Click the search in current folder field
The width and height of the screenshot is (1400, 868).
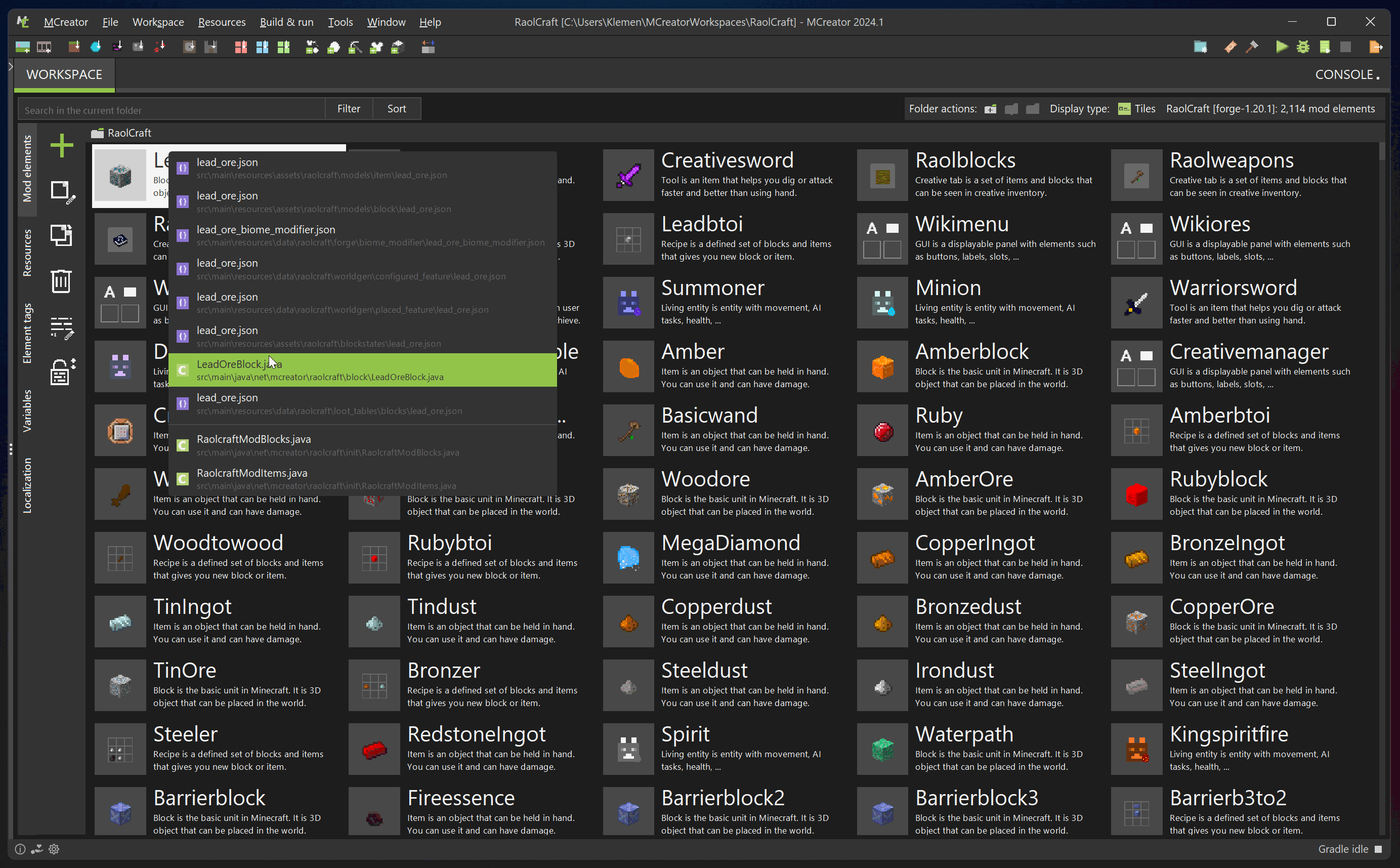pos(172,110)
